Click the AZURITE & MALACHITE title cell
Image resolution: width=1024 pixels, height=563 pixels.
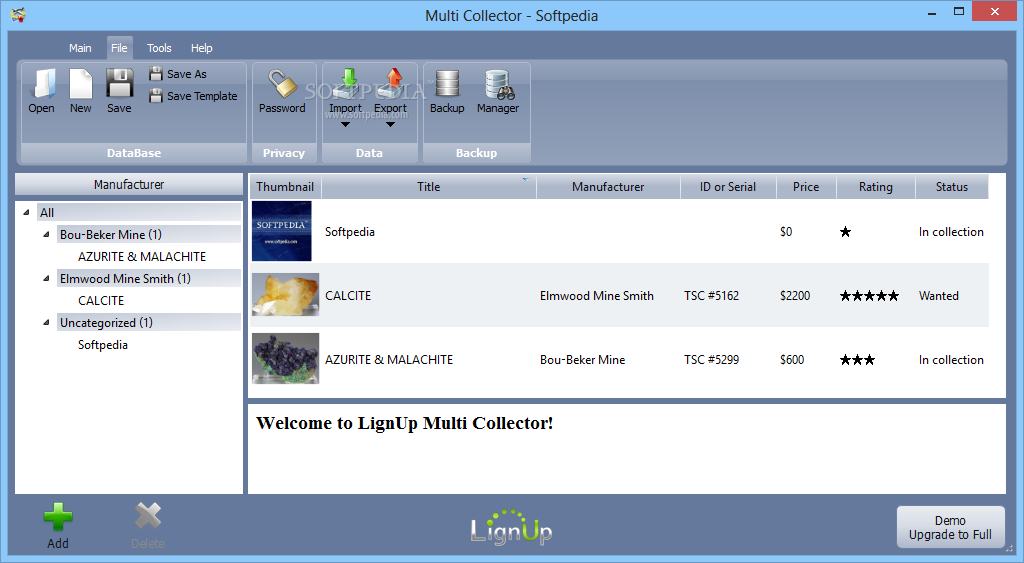389,360
